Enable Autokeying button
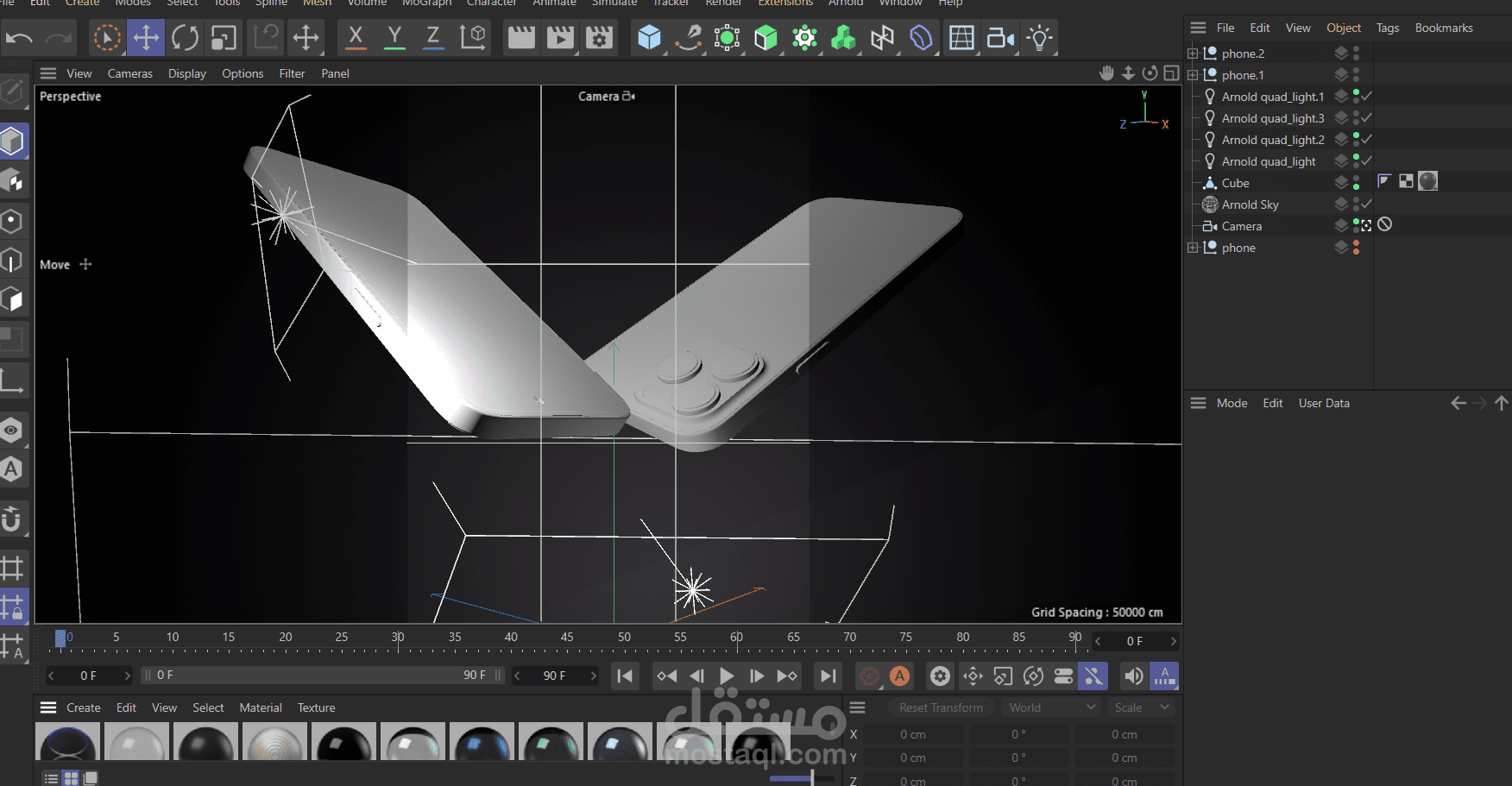The width and height of the screenshot is (1512, 786). click(899, 676)
